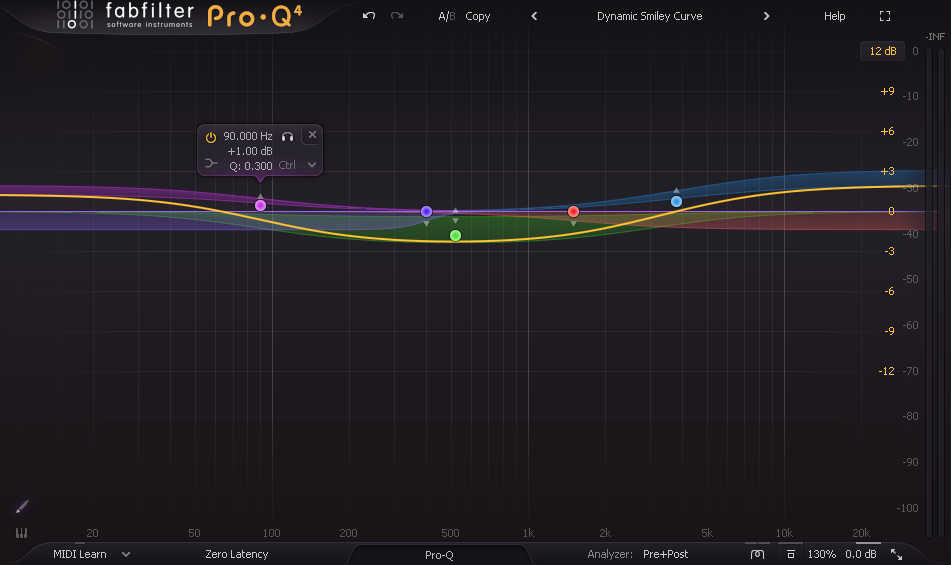Click the output level meter bar
Viewport: 951px width, 565px height.
coord(935,292)
